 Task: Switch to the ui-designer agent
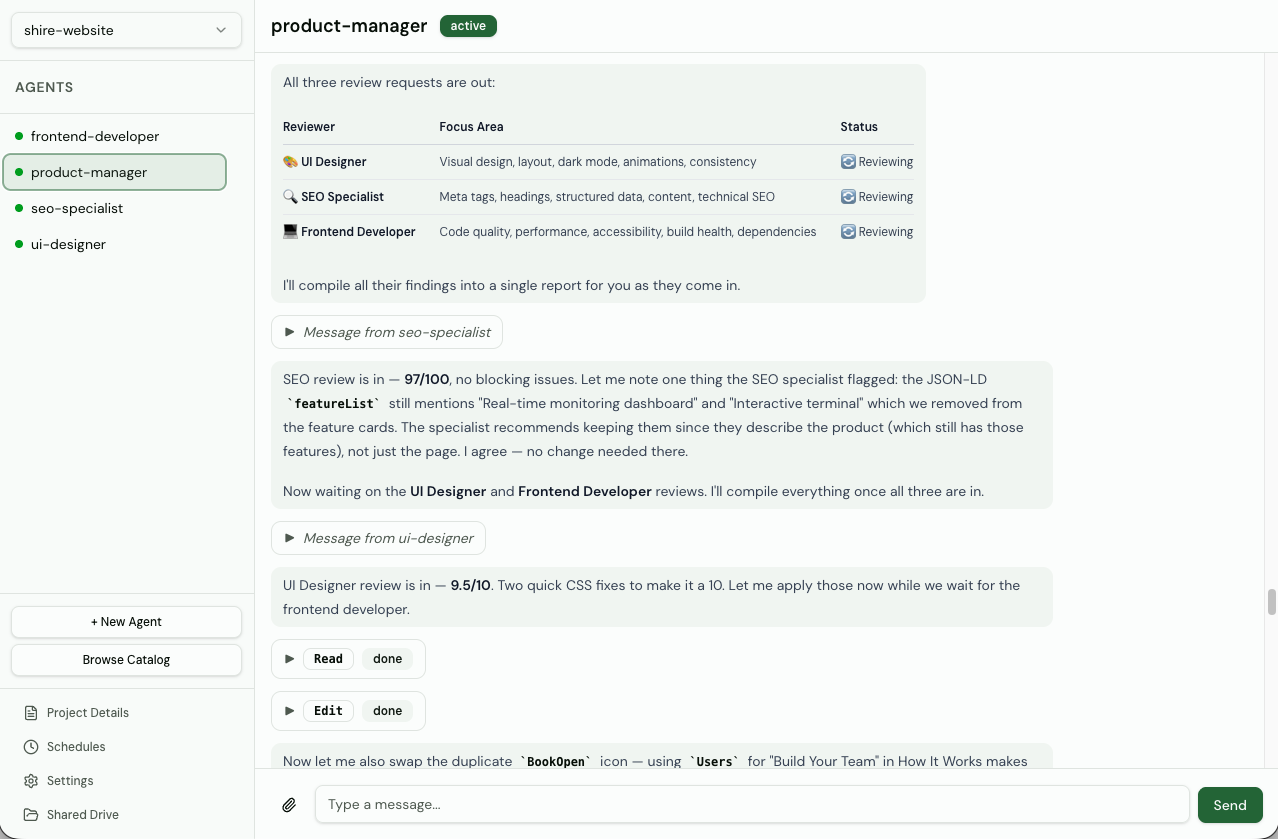point(68,244)
